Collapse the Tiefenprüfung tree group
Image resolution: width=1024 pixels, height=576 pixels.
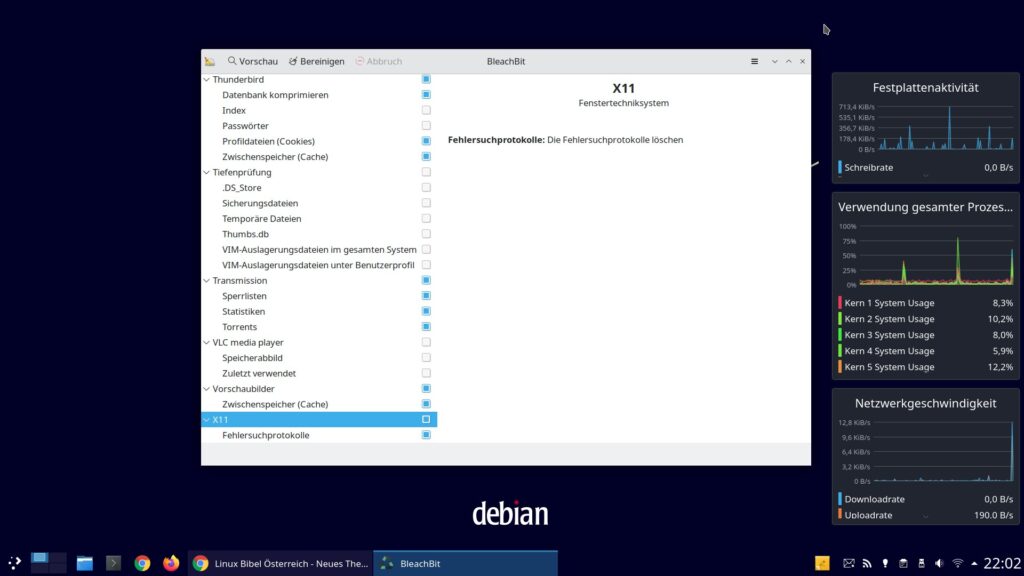pyautogui.click(x=206, y=172)
